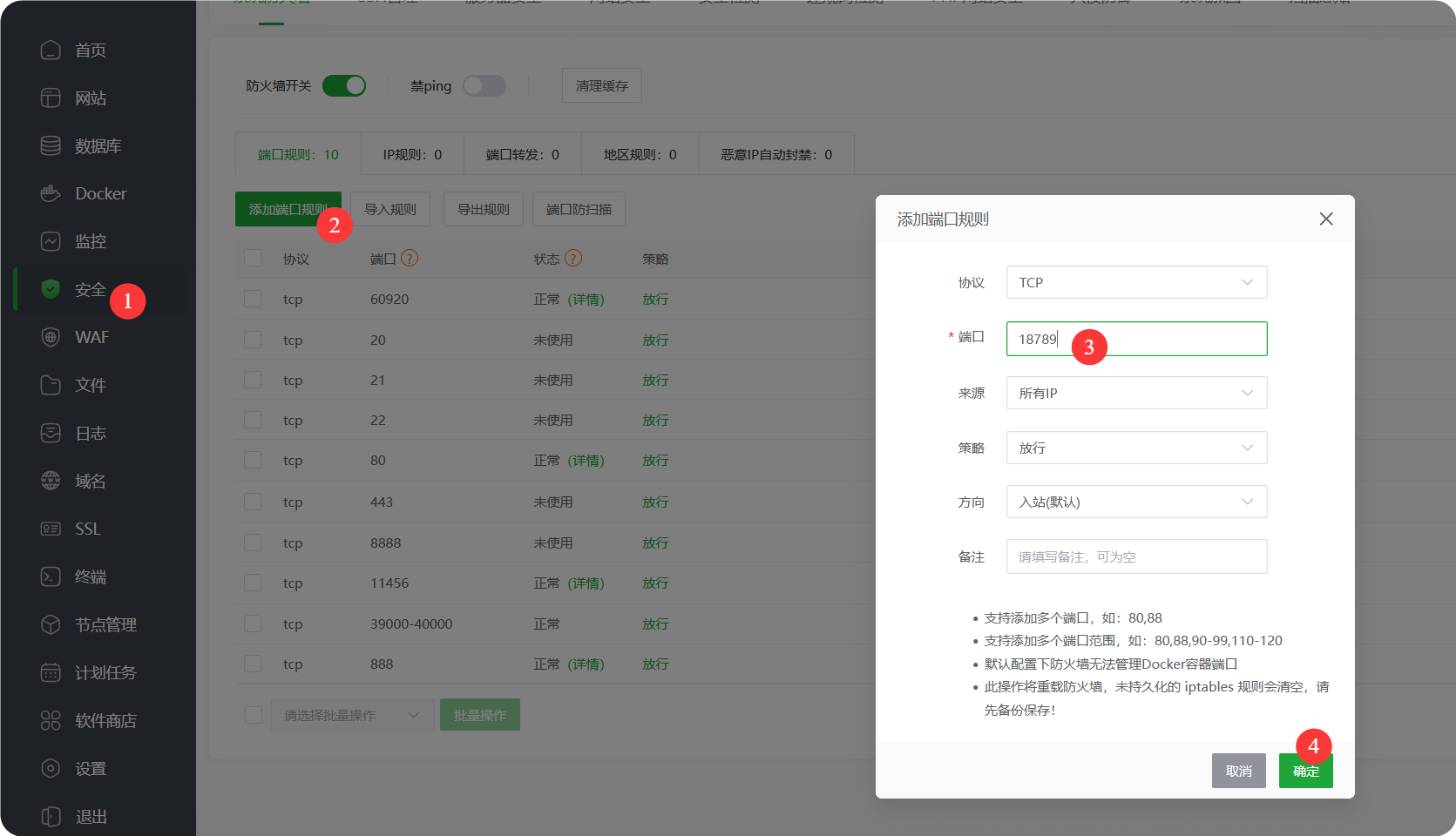Click the port value 11456
Image resolution: width=1456 pixels, height=836 pixels.
(x=389, y=583)
